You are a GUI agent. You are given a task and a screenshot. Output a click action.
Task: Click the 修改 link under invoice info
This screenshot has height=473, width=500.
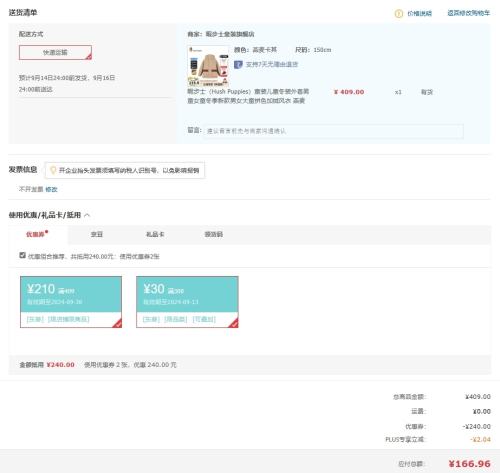(x=51, y=189)
